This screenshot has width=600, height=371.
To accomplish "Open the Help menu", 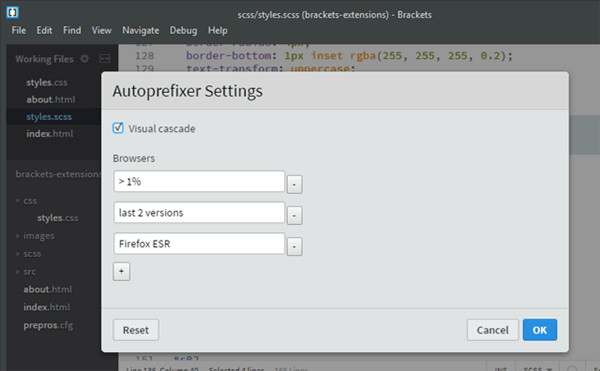I will point(217,30).
